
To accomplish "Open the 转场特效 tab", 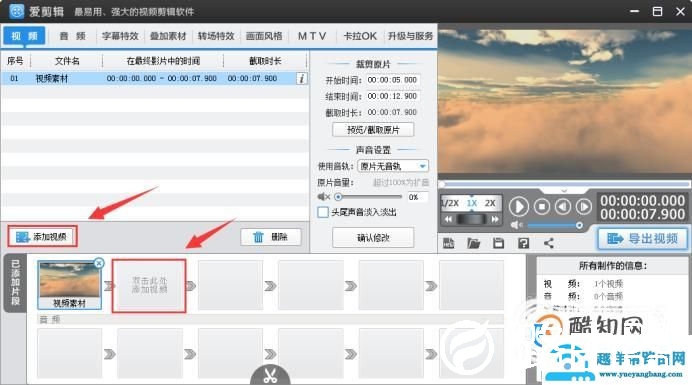I will tap(216, 36).
